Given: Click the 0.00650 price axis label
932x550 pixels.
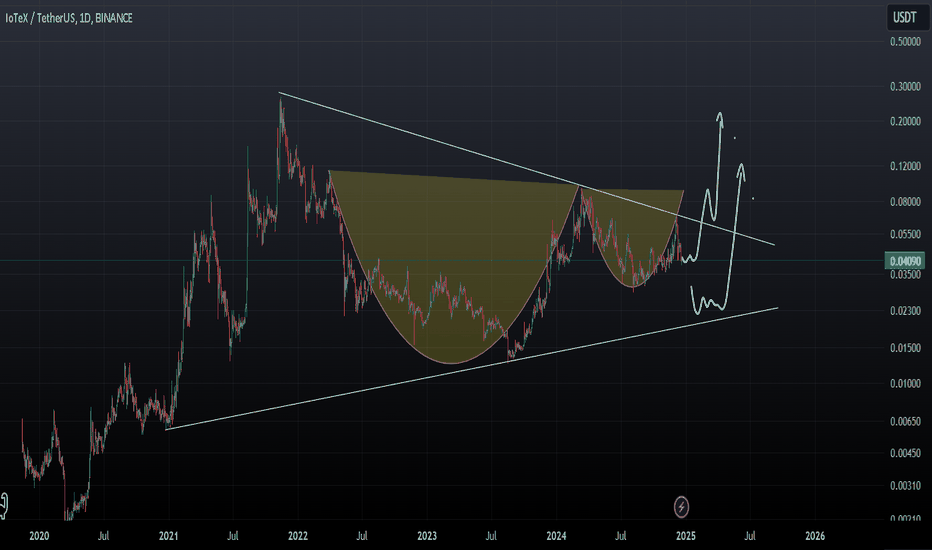Looking at the screenshot, I should [x=905, y=422].
